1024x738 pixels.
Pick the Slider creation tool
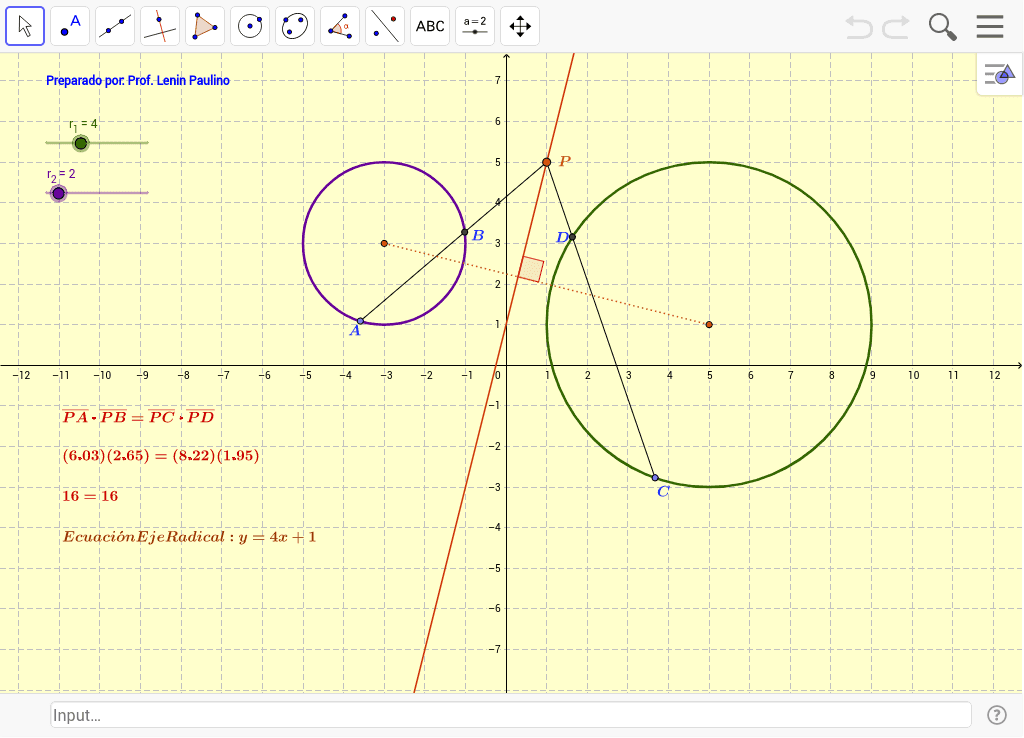coord(475,25)
